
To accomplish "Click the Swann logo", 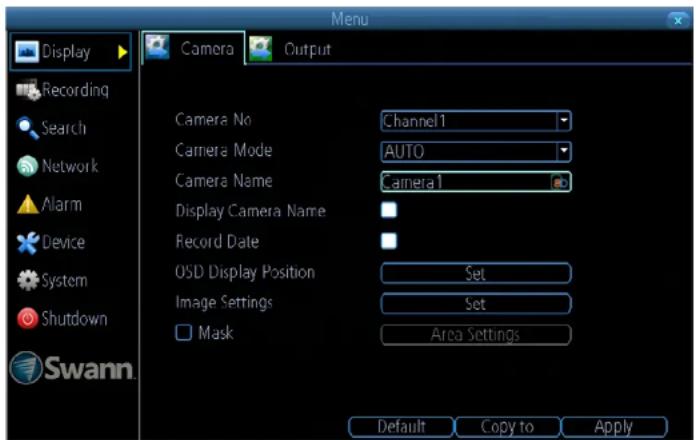I will (71, 368).
